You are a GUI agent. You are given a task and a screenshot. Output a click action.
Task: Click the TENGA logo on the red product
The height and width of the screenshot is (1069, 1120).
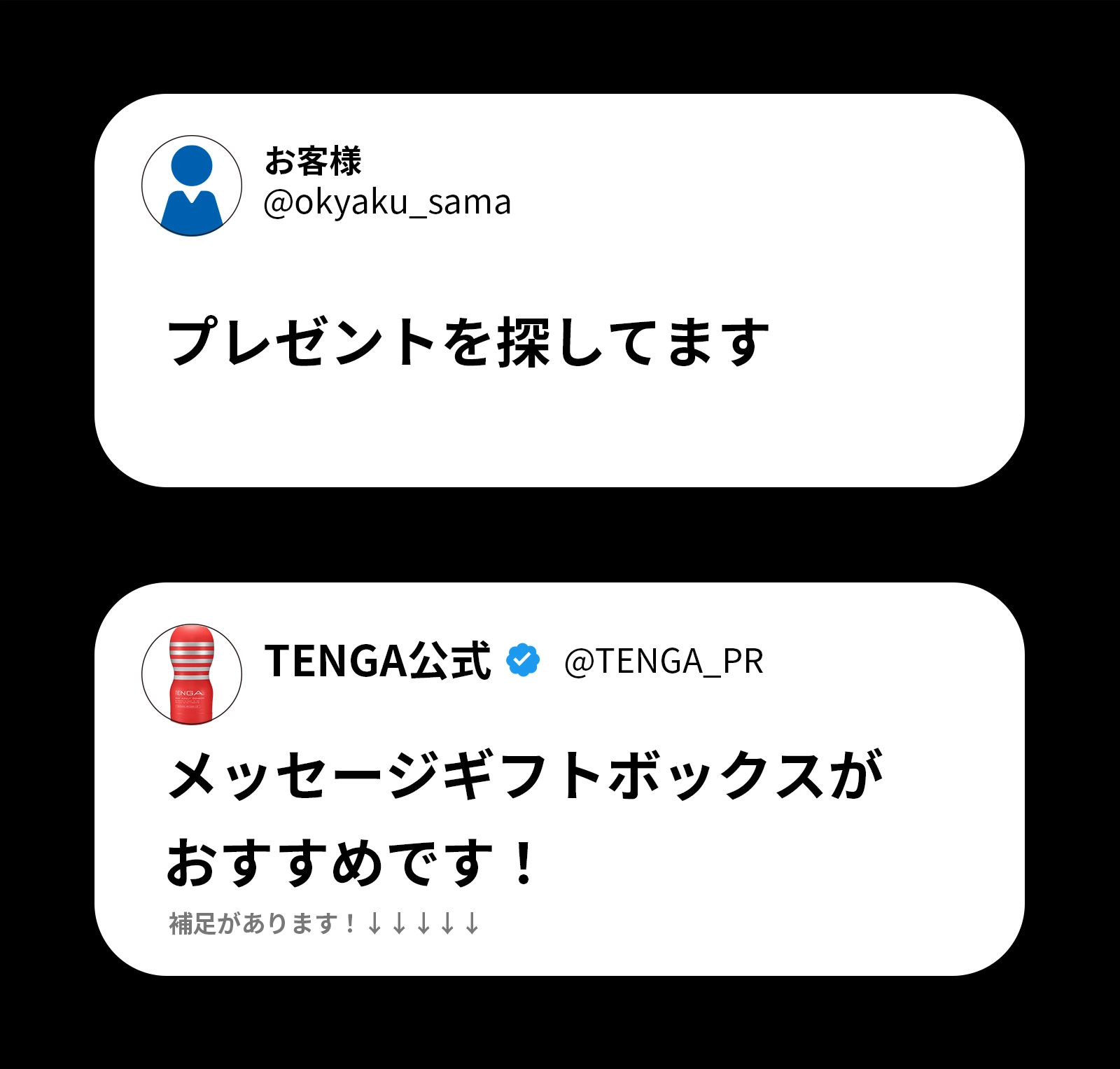188,692
